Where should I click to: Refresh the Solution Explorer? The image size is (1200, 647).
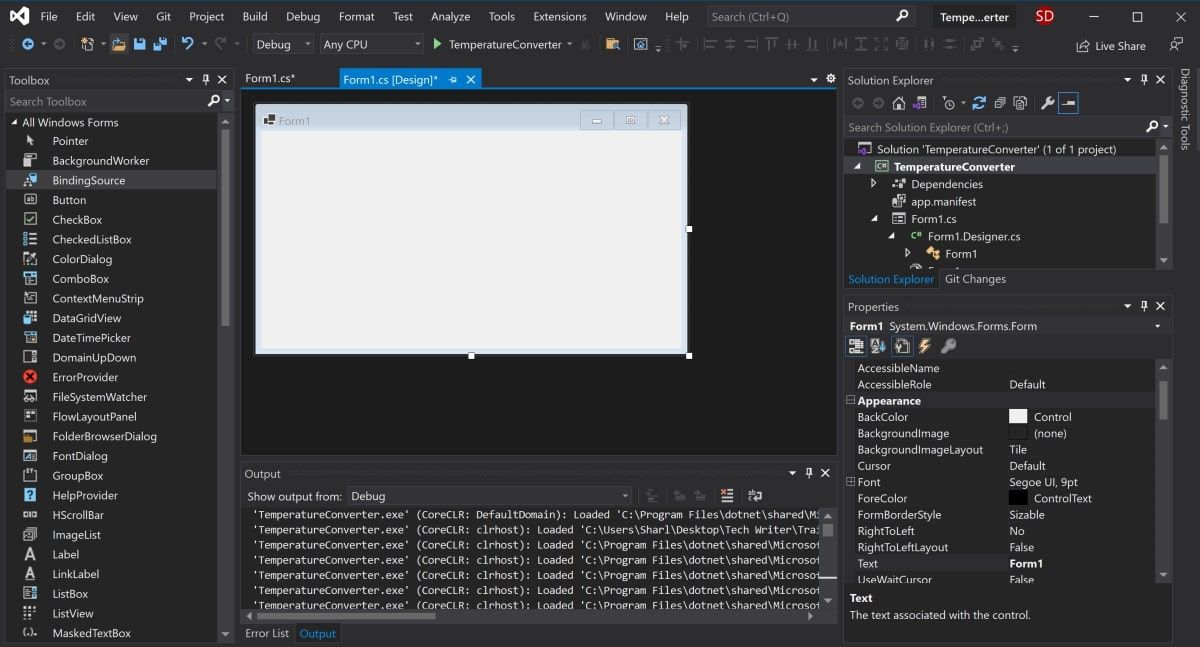pos(978,102)
